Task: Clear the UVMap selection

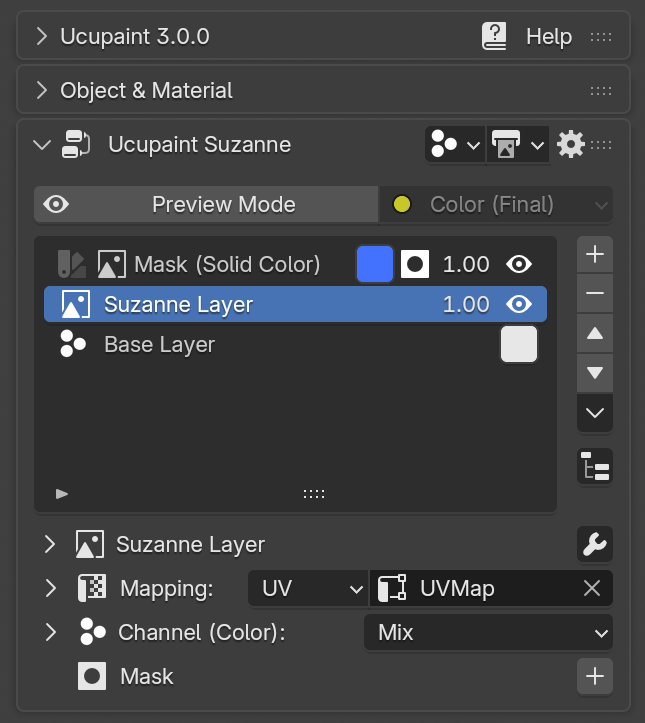Action: click(x=592, y=588)
